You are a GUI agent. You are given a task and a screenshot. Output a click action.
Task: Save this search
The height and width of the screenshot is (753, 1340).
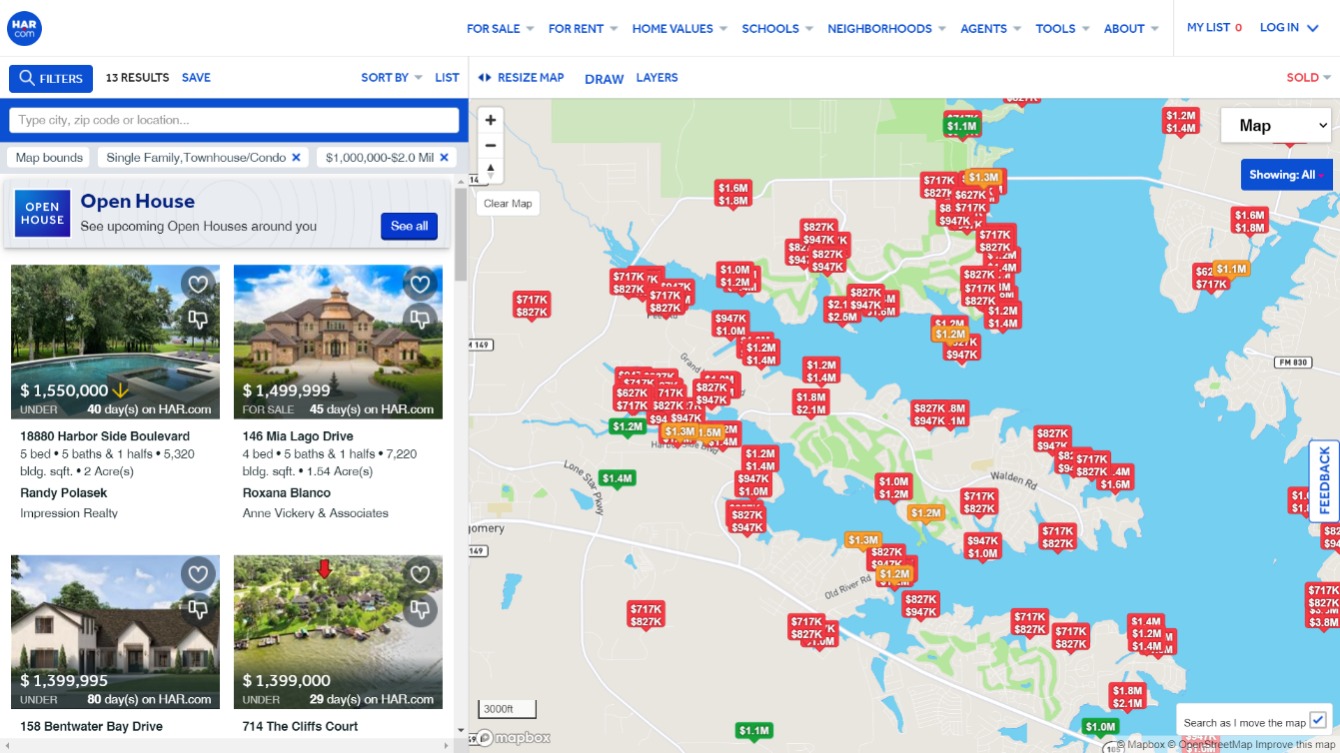(196, 78)
